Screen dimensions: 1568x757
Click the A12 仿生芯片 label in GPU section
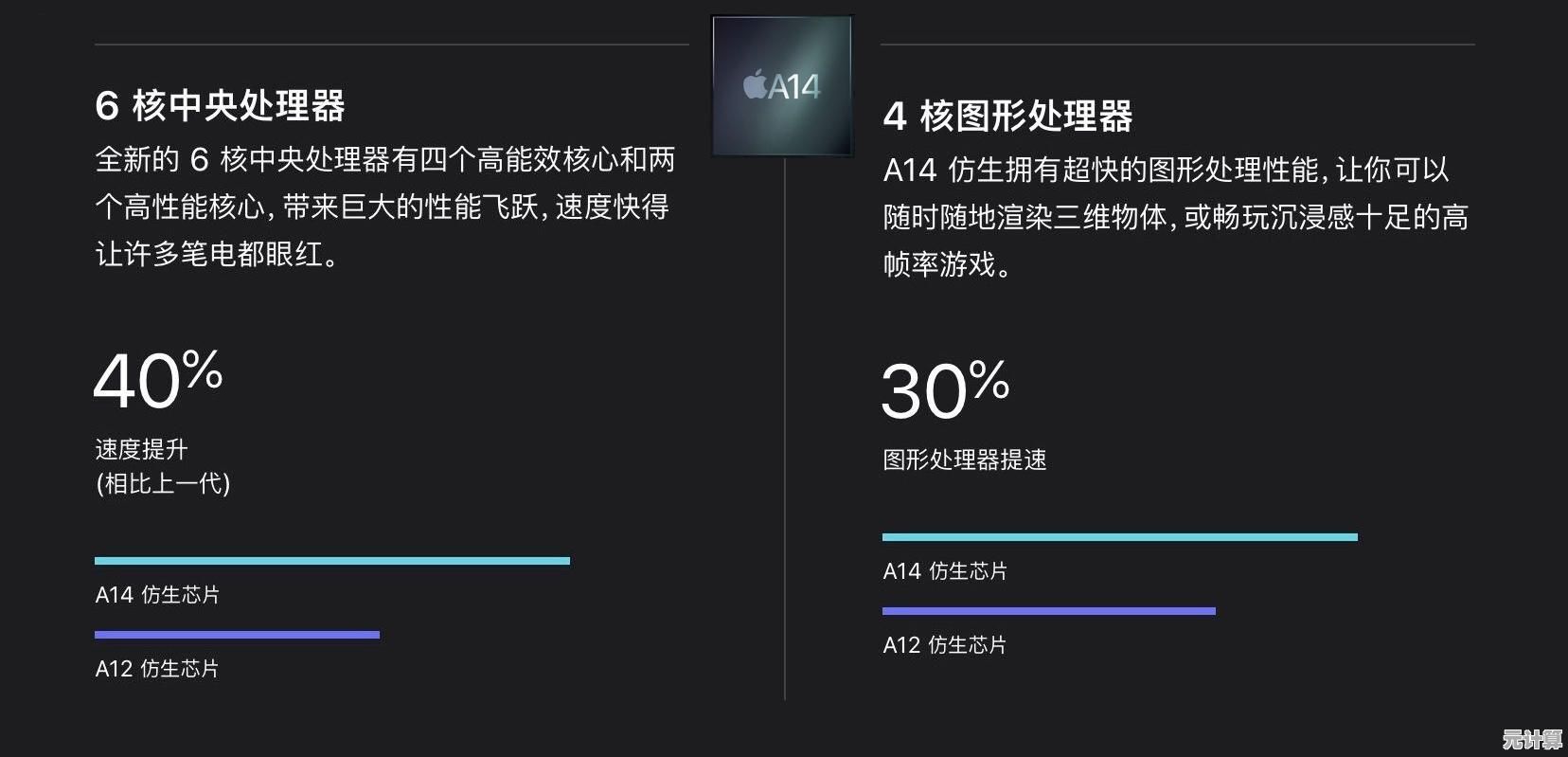[x=945, y=645]
